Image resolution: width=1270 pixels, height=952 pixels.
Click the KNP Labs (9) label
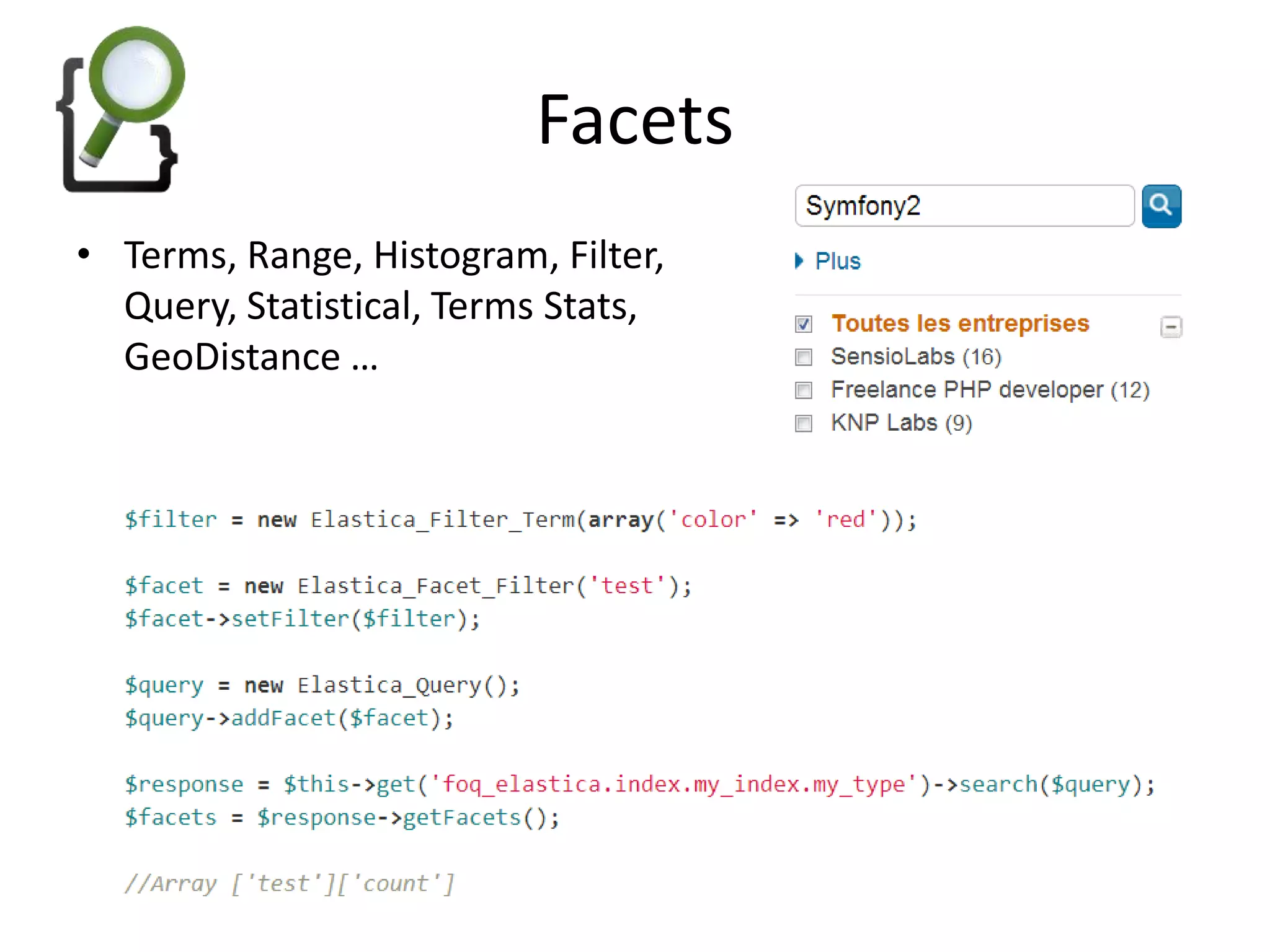point(902,423)
